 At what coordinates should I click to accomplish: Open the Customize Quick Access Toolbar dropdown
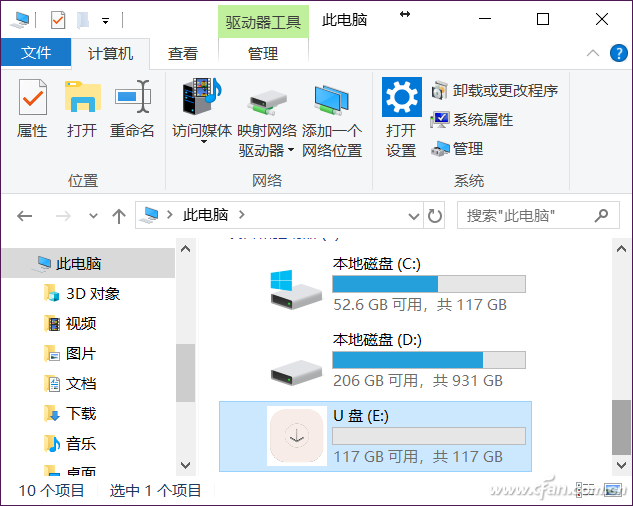click(x=105, y=21)
